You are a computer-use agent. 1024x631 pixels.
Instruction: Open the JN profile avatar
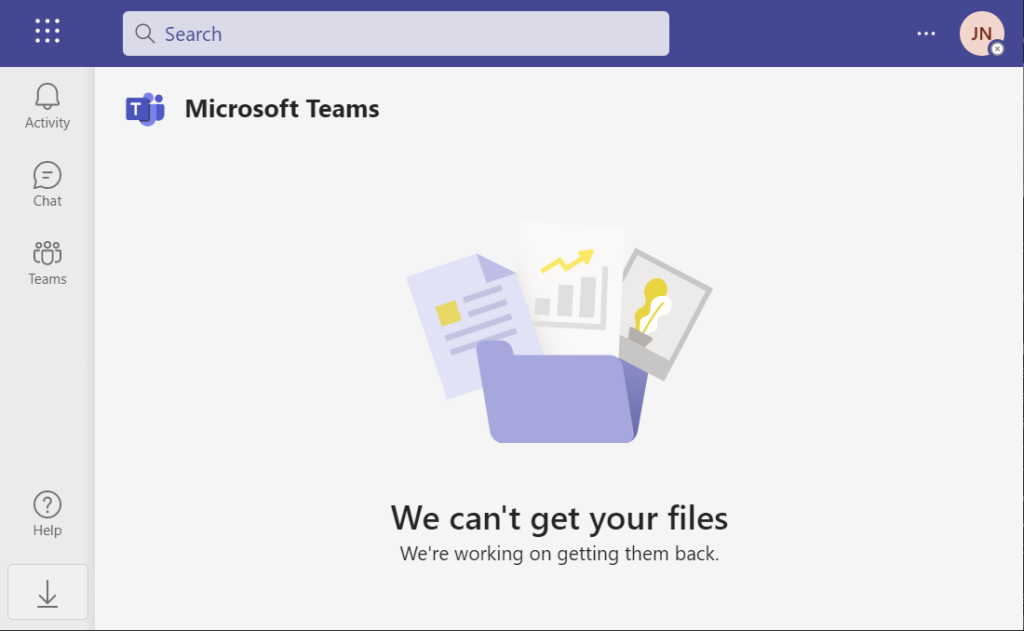pos(981,33)
